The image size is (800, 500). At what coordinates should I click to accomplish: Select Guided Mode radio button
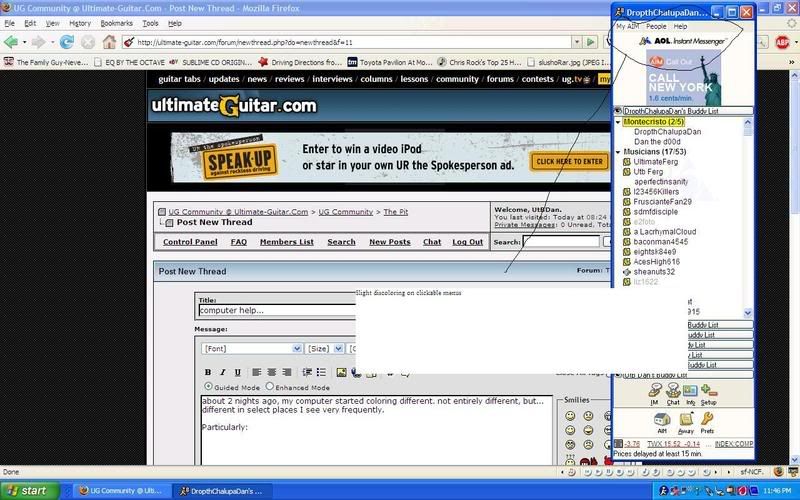pos(208,386)
